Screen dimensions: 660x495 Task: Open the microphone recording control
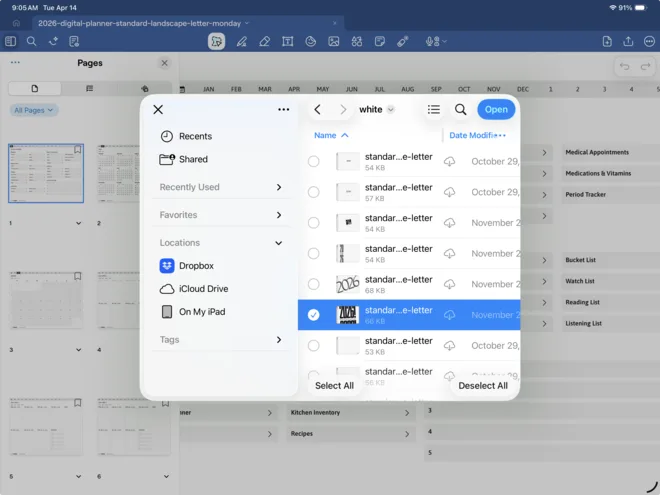coord(435,41)
